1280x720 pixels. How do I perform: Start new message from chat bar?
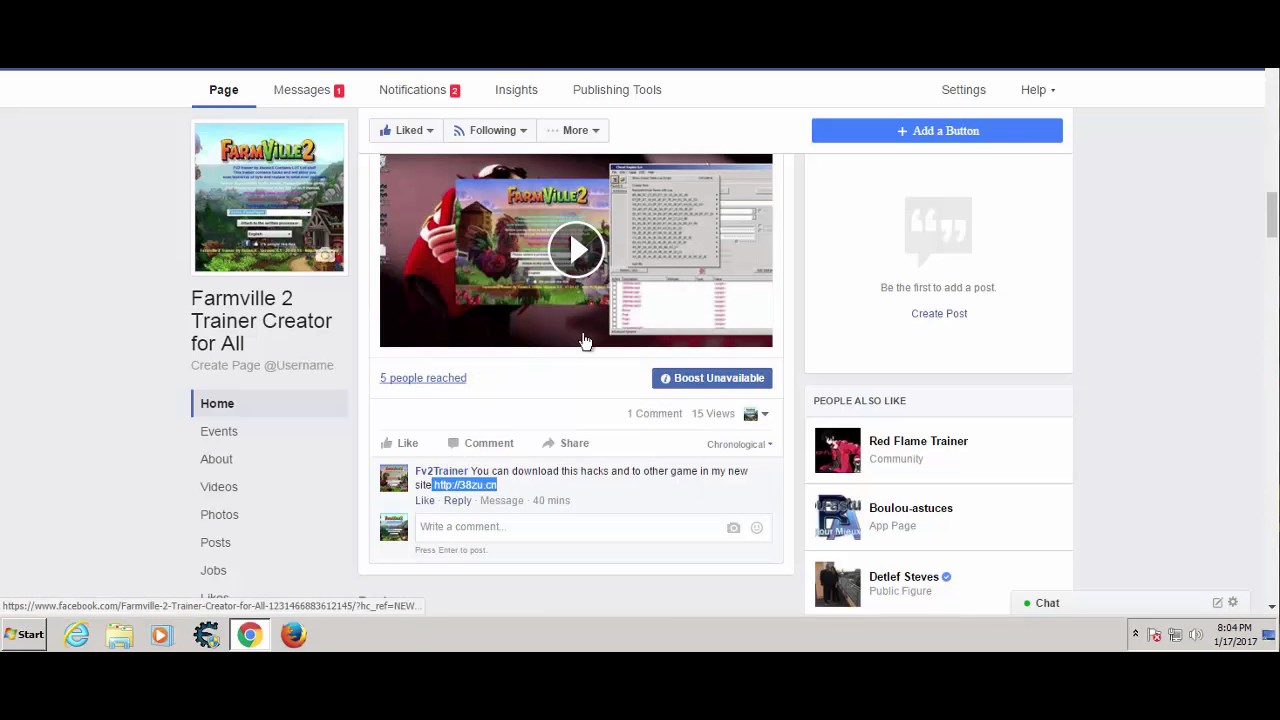[1217, 602]
